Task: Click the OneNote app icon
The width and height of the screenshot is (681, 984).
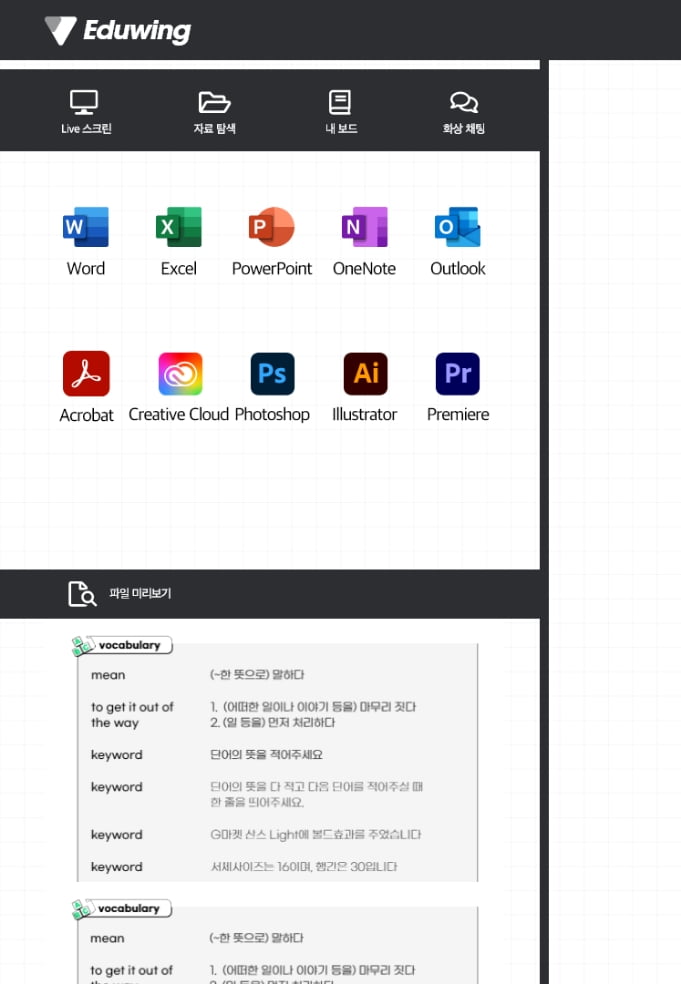Action: coord(364,228)
